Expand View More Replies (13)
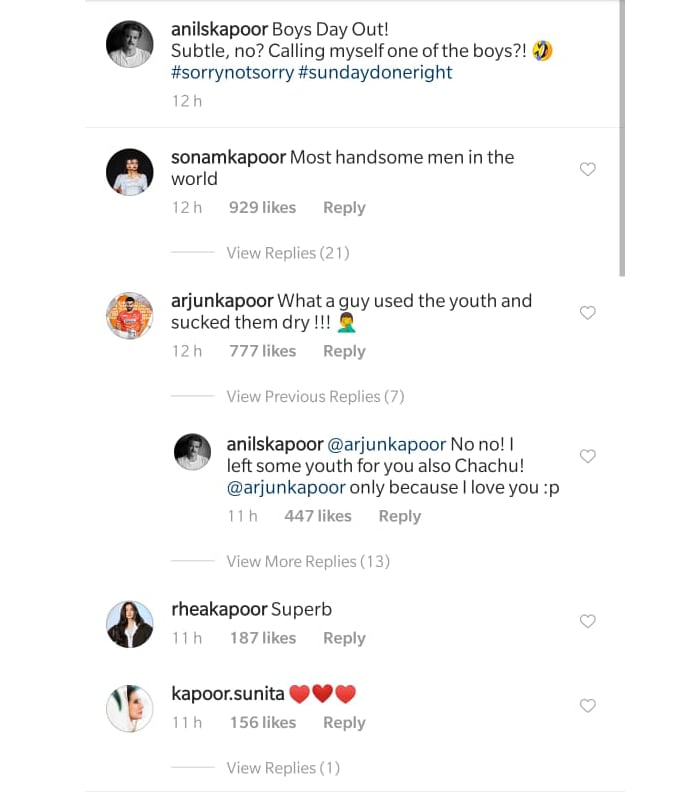700x800 pixels. (307, 561)
